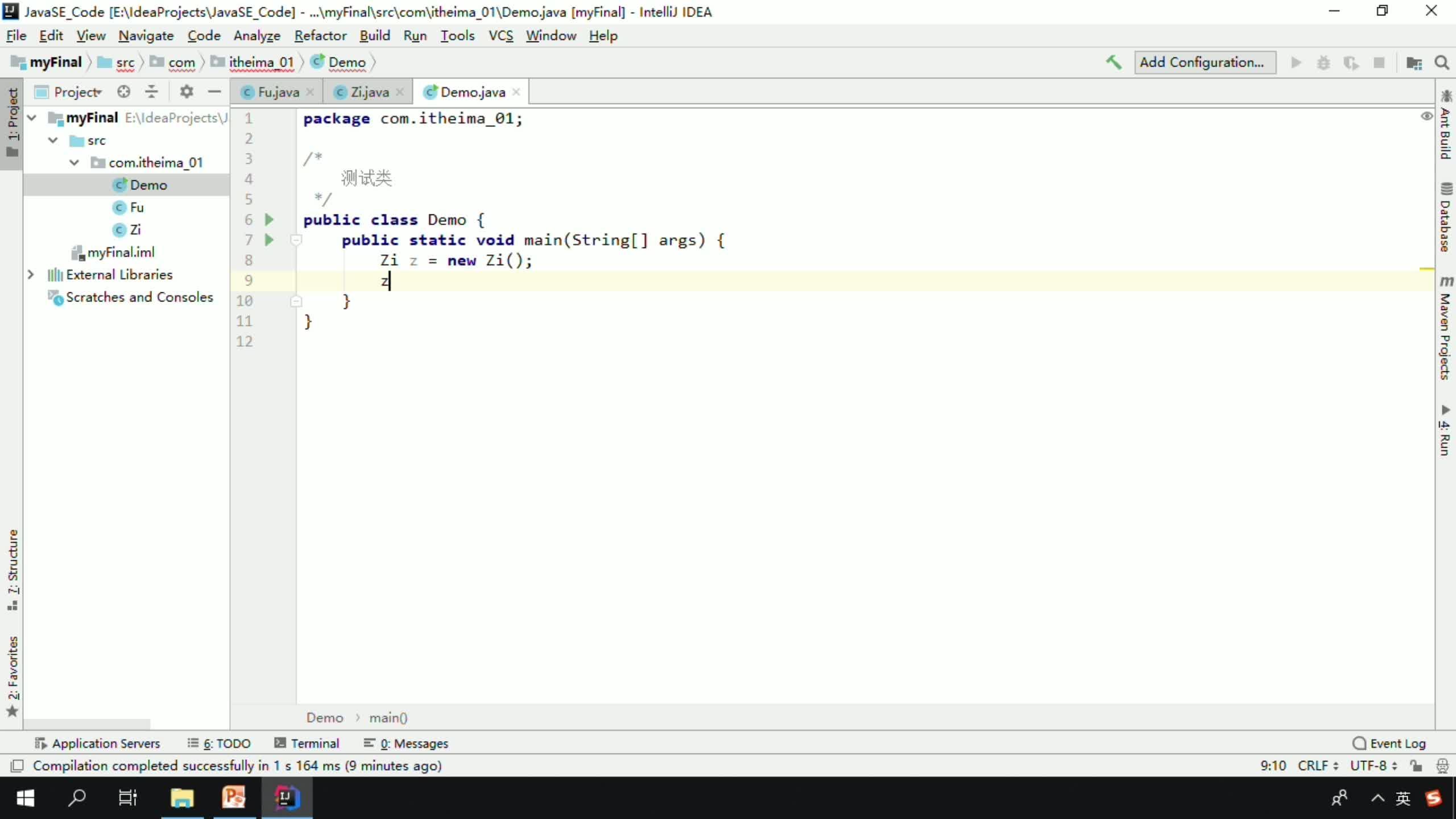The width and height of the screenshot is (1456, 819).
Task: Toggle tool window bars at status bar corner
Action: click(x=17, y=766)
